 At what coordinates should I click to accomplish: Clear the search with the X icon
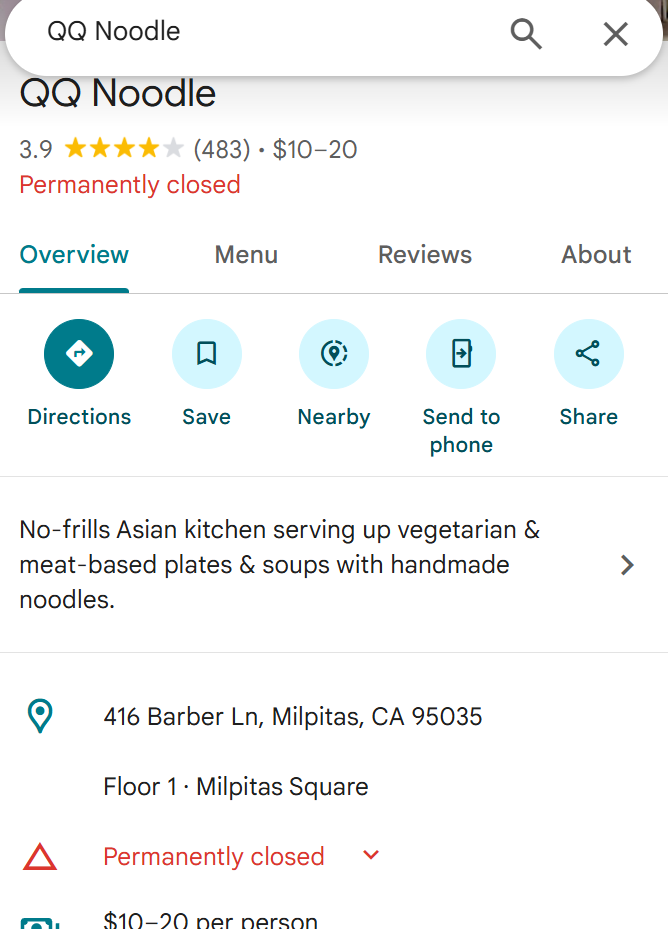[x=615, y=33]
